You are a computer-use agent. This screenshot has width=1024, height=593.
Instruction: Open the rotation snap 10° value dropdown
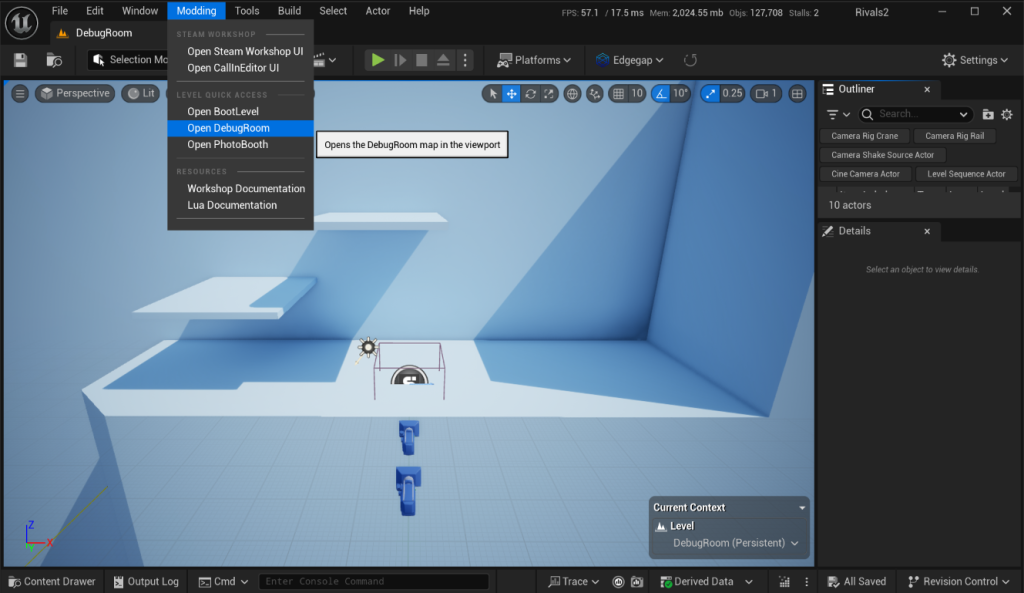pos(680,93)
